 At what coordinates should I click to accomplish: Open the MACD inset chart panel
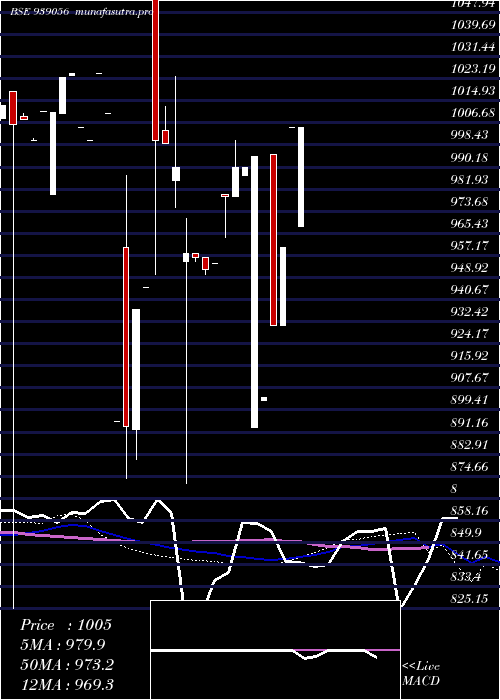(x=275, y=650)
